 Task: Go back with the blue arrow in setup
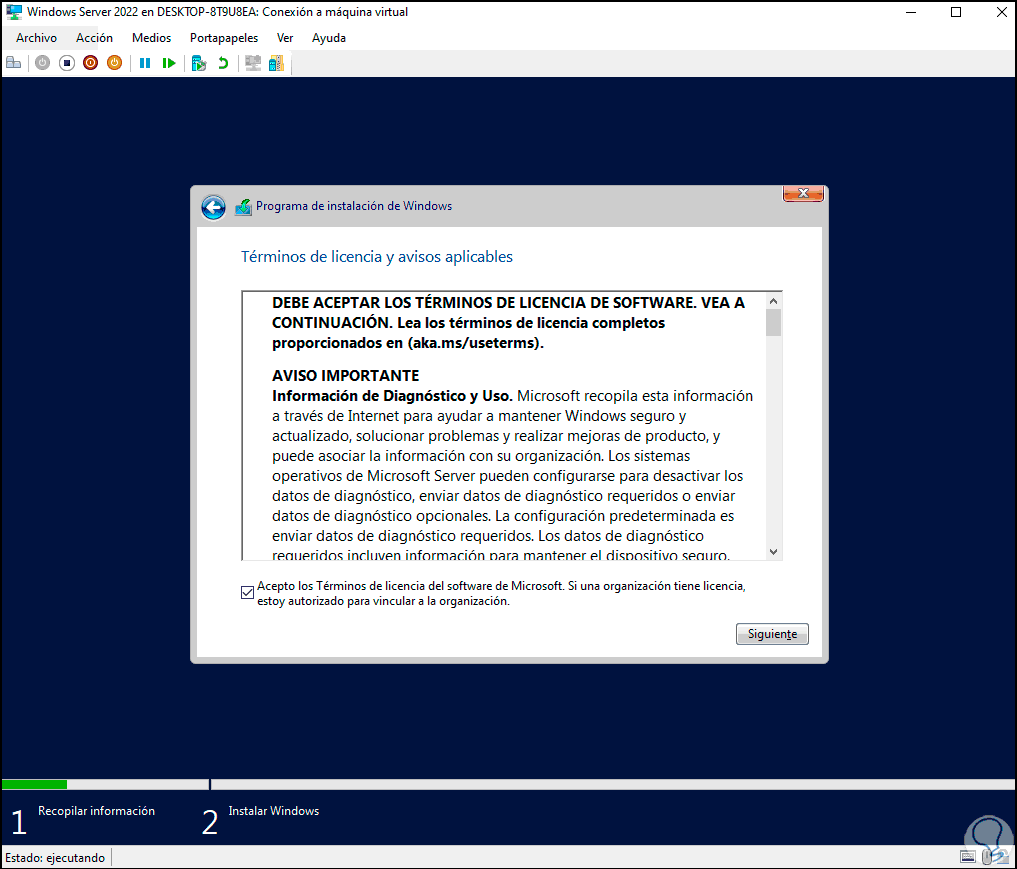[213, 208]
